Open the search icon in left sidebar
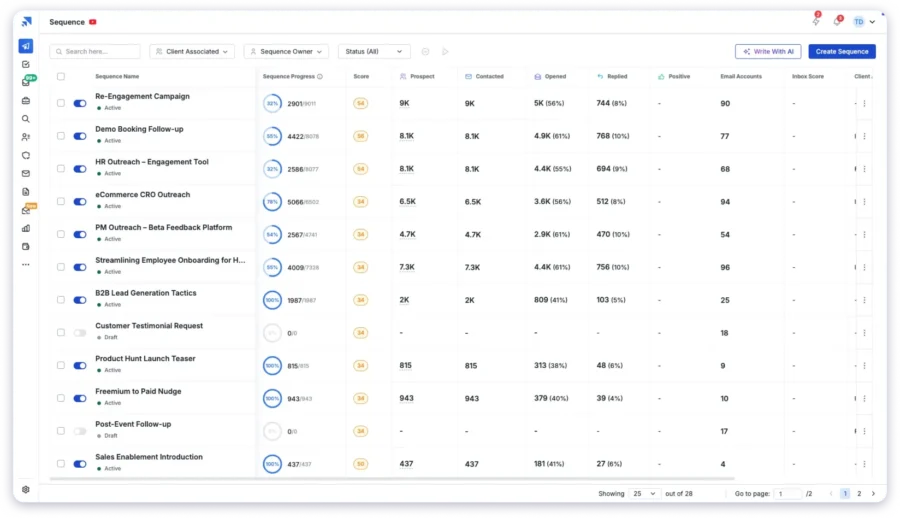 tap(26, 119)
